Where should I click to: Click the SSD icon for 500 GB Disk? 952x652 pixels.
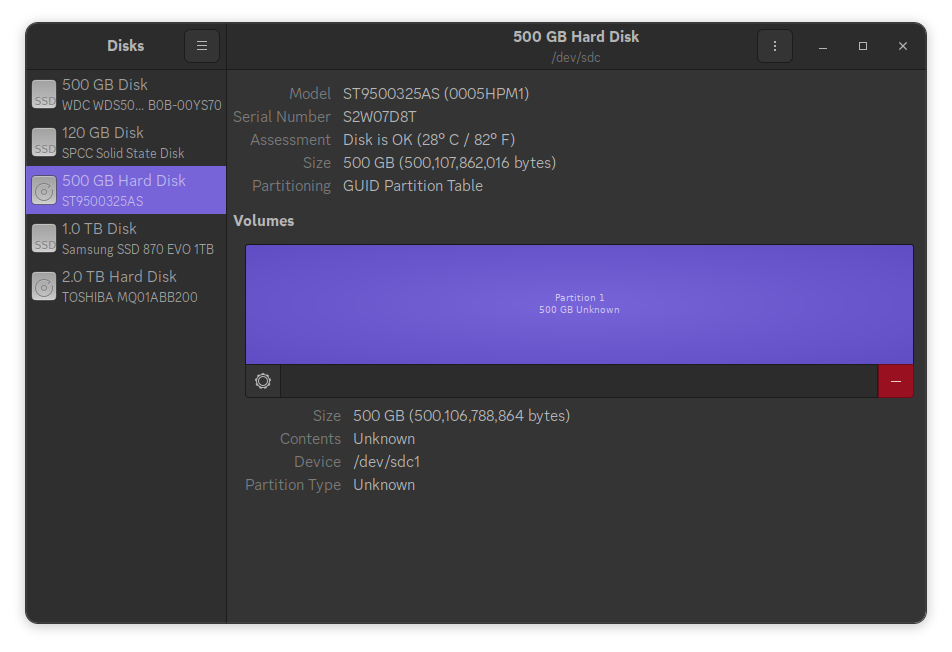pyautogui.click(x=44, y=94)
